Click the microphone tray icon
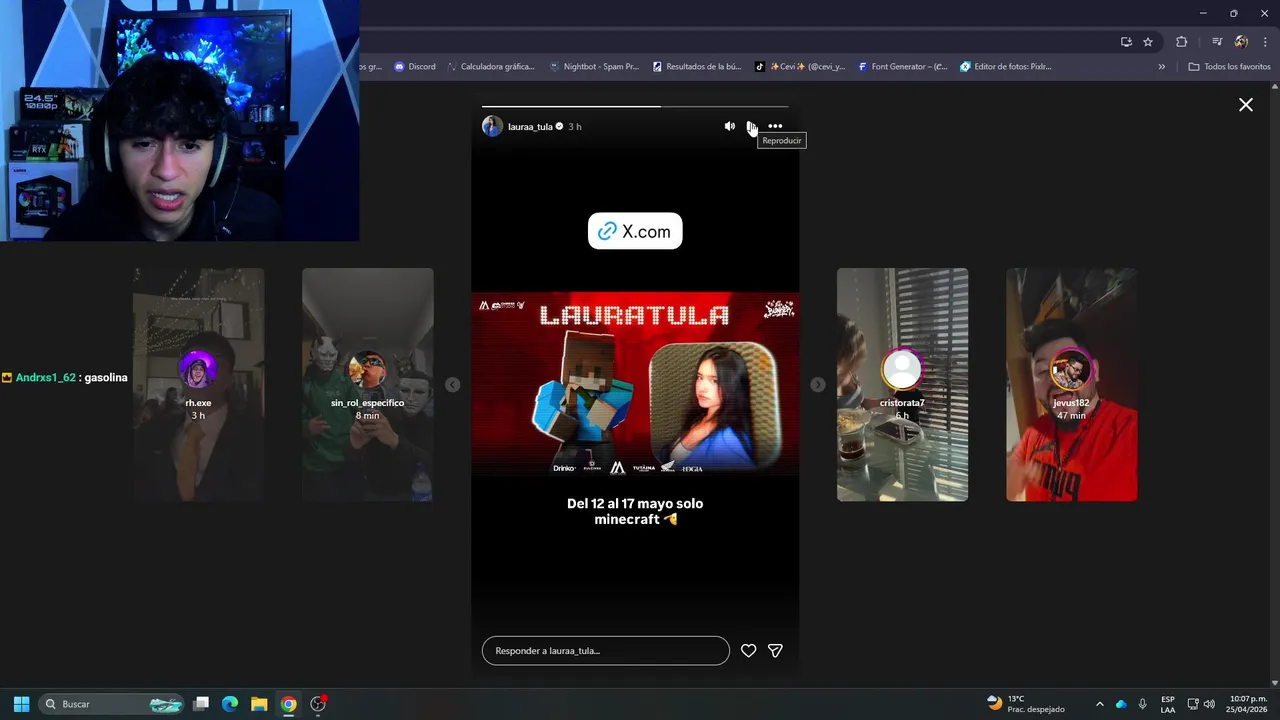Screen dimensions: 1280x720 (1142, 704)
